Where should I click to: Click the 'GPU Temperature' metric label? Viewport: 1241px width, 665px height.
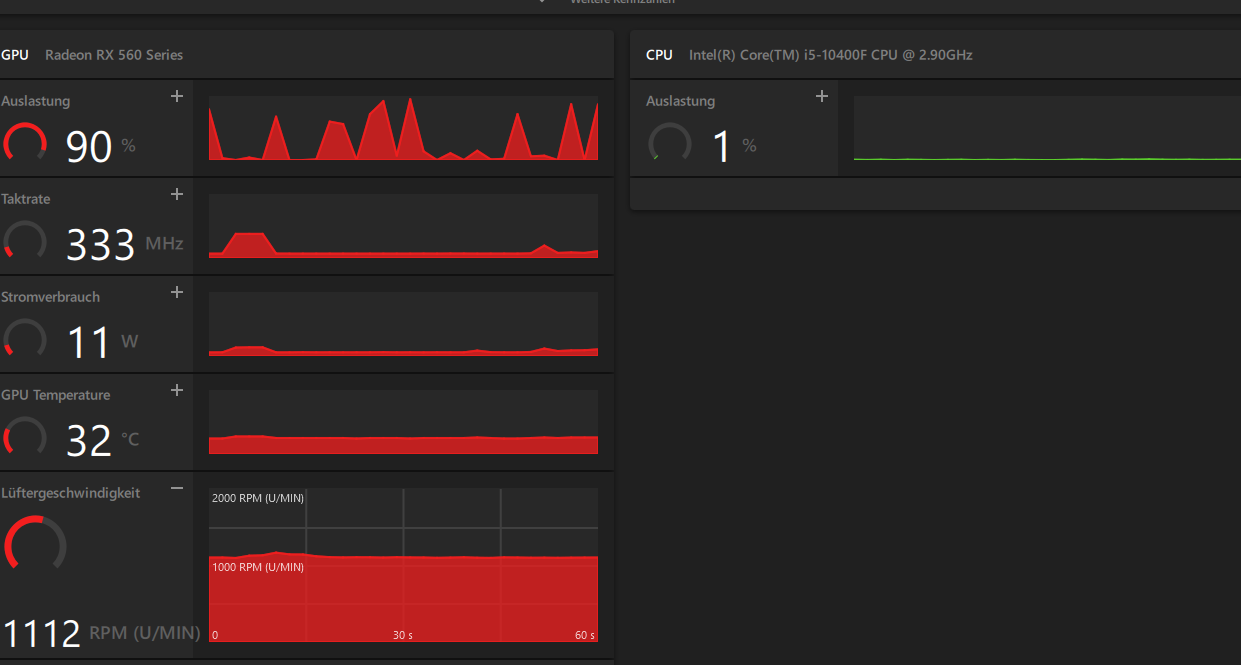point(56,395)
